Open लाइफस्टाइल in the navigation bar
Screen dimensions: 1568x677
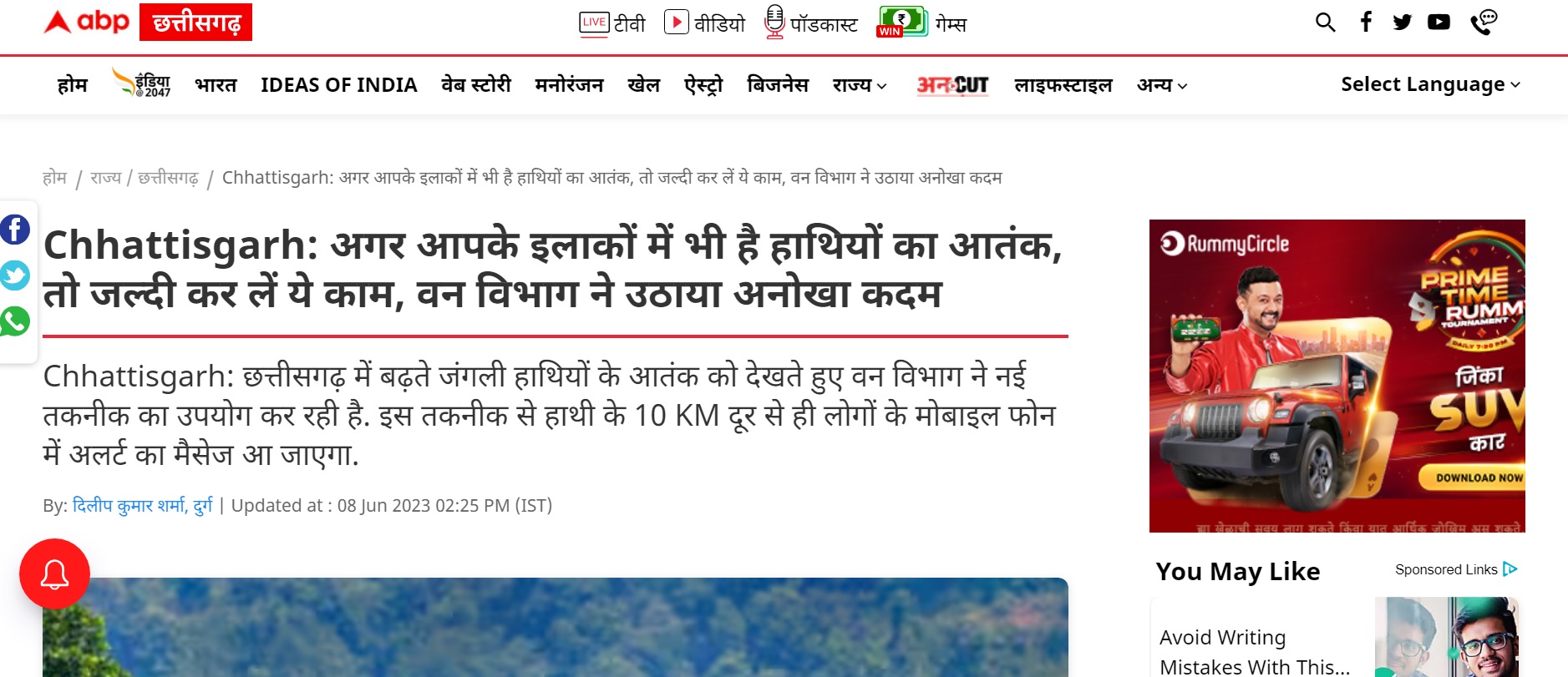pyautogui.click(x=1063, y=84)
